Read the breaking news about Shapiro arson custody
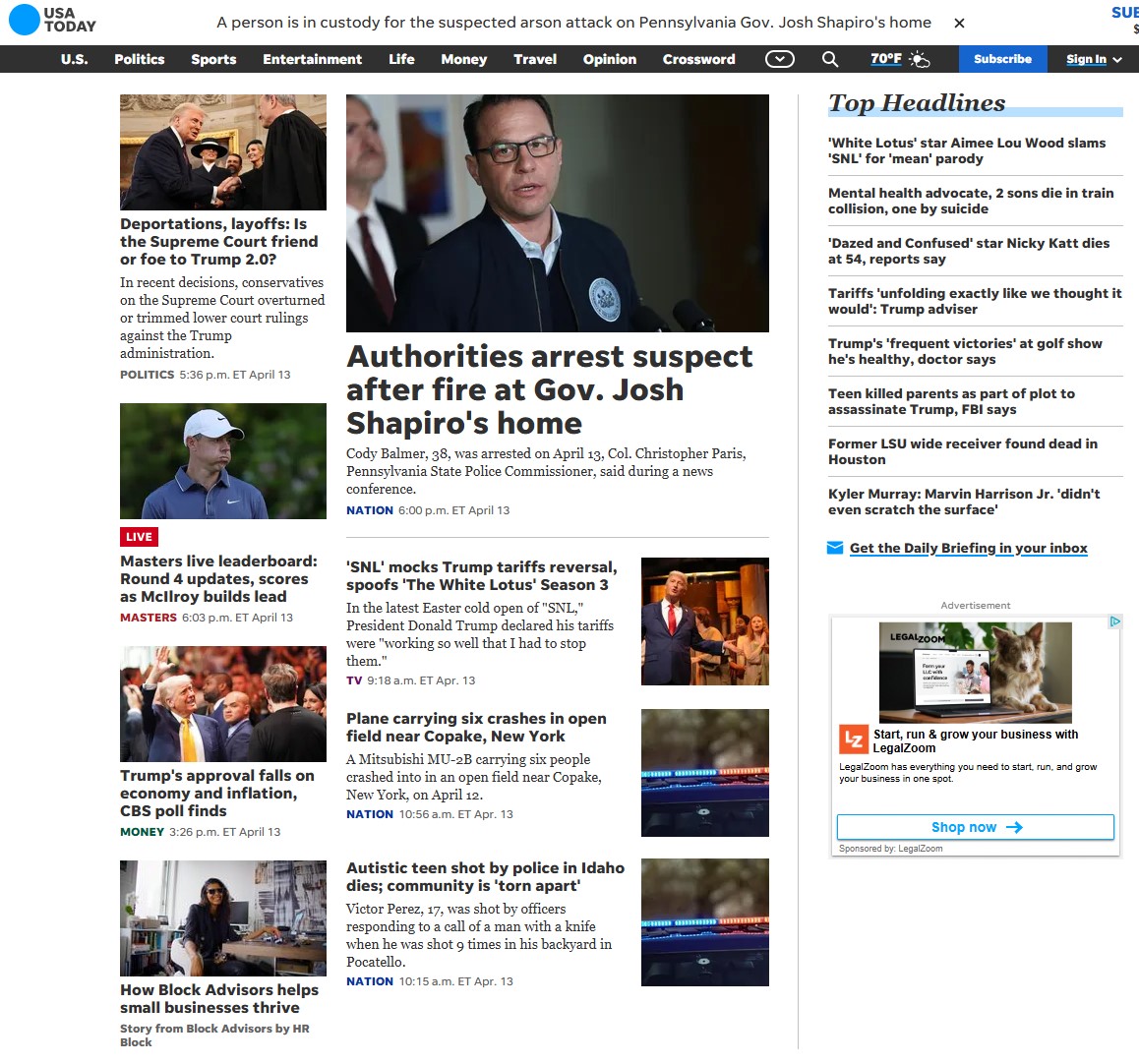This screenshot has height=1064, width=1139. pyautogui.click(x=573, y=23)
